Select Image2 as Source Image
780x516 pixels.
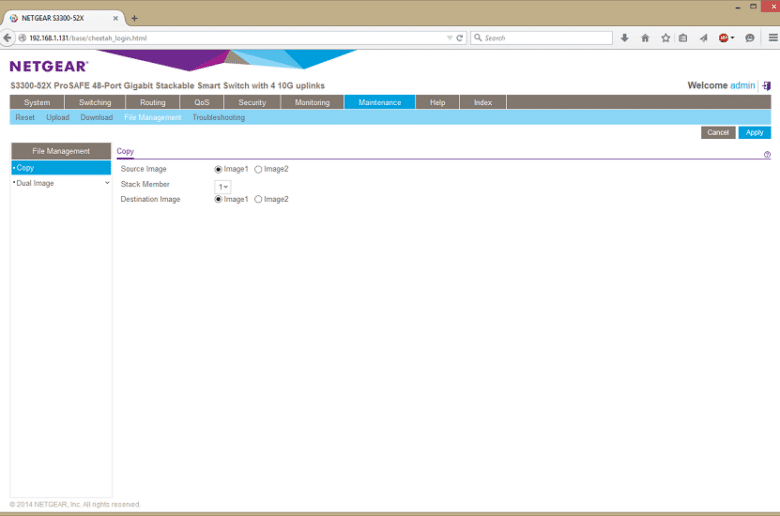258,169
